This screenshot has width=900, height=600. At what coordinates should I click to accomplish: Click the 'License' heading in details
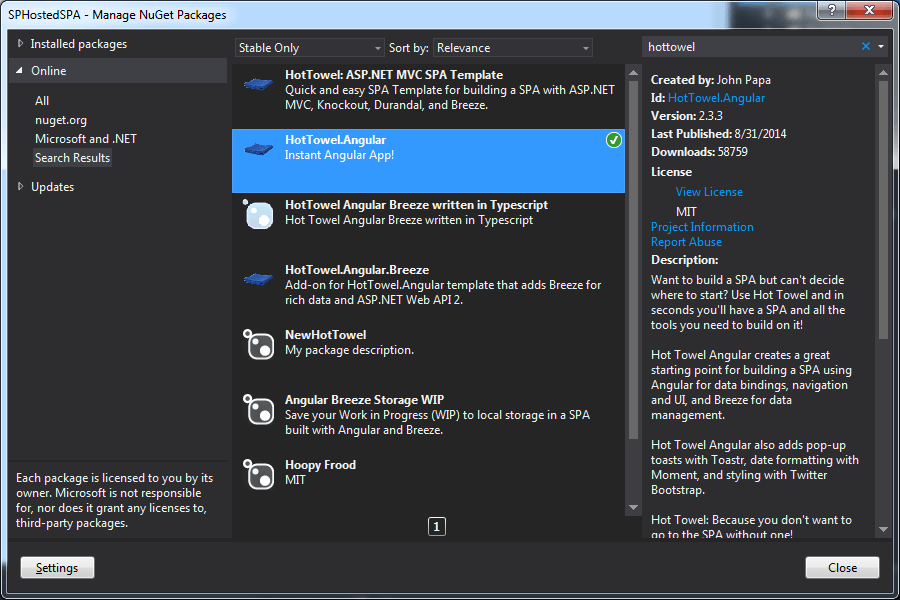pyautogui.click(x=671, y=172)
